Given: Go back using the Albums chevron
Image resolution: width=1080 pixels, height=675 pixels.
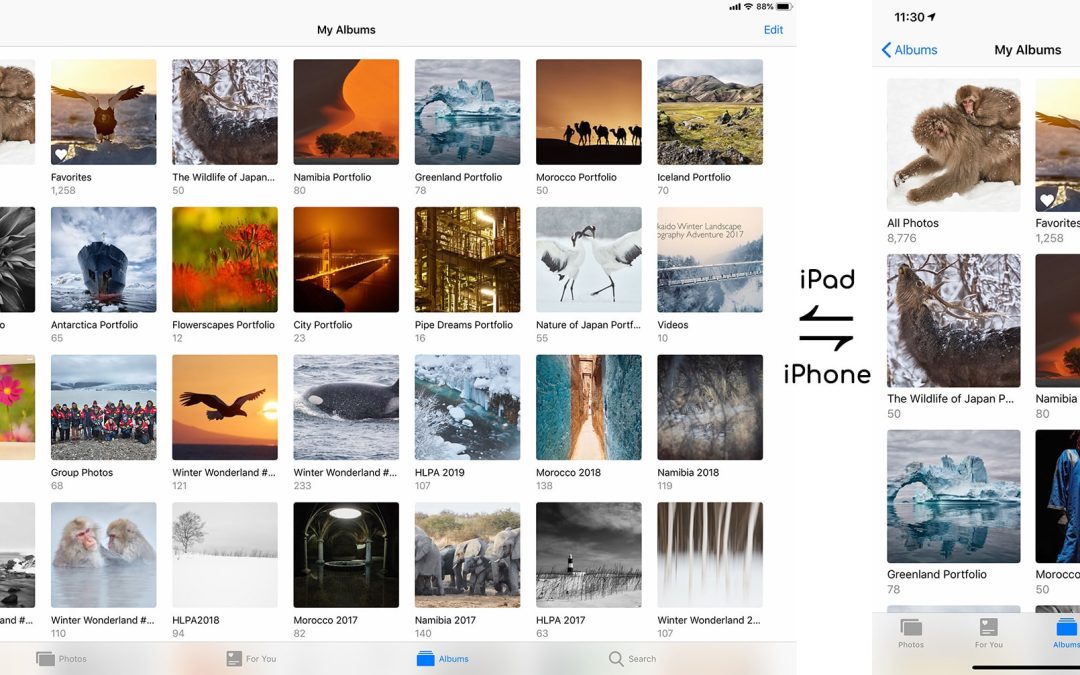Looking at the screenshot, I should (x=887, y=50).
